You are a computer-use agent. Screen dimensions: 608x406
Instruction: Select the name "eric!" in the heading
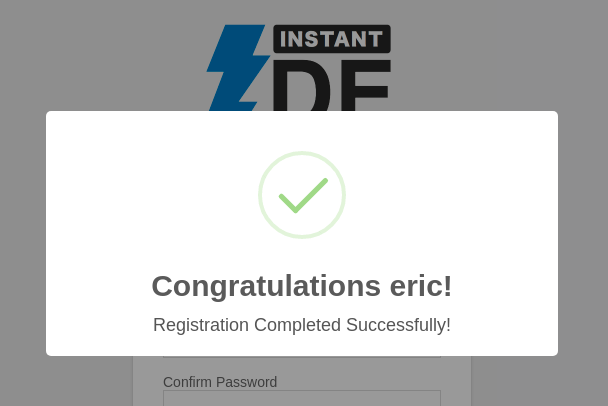421,286
